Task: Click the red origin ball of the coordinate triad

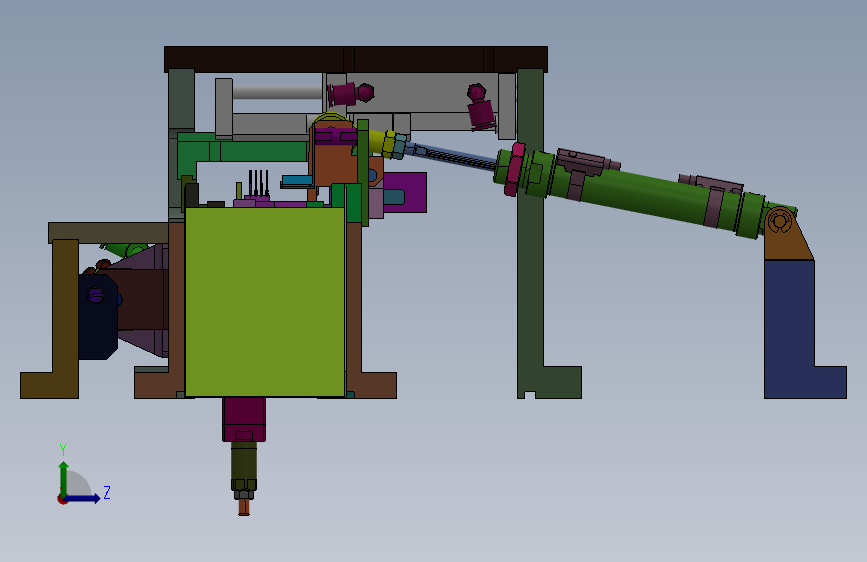Action: 62,499
